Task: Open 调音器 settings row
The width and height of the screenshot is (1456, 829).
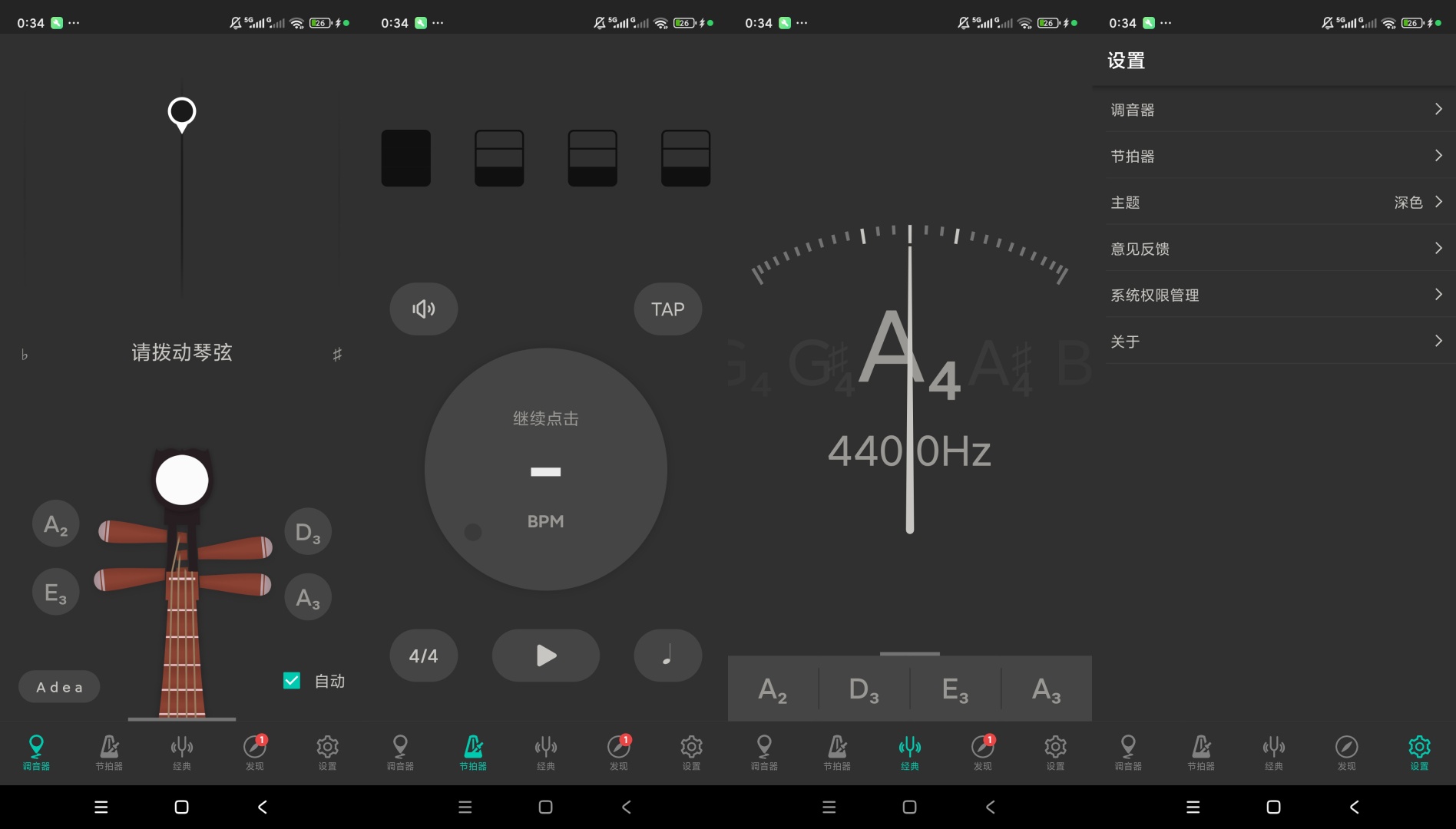Action: pyautogui.click(x=1274, y=110)
